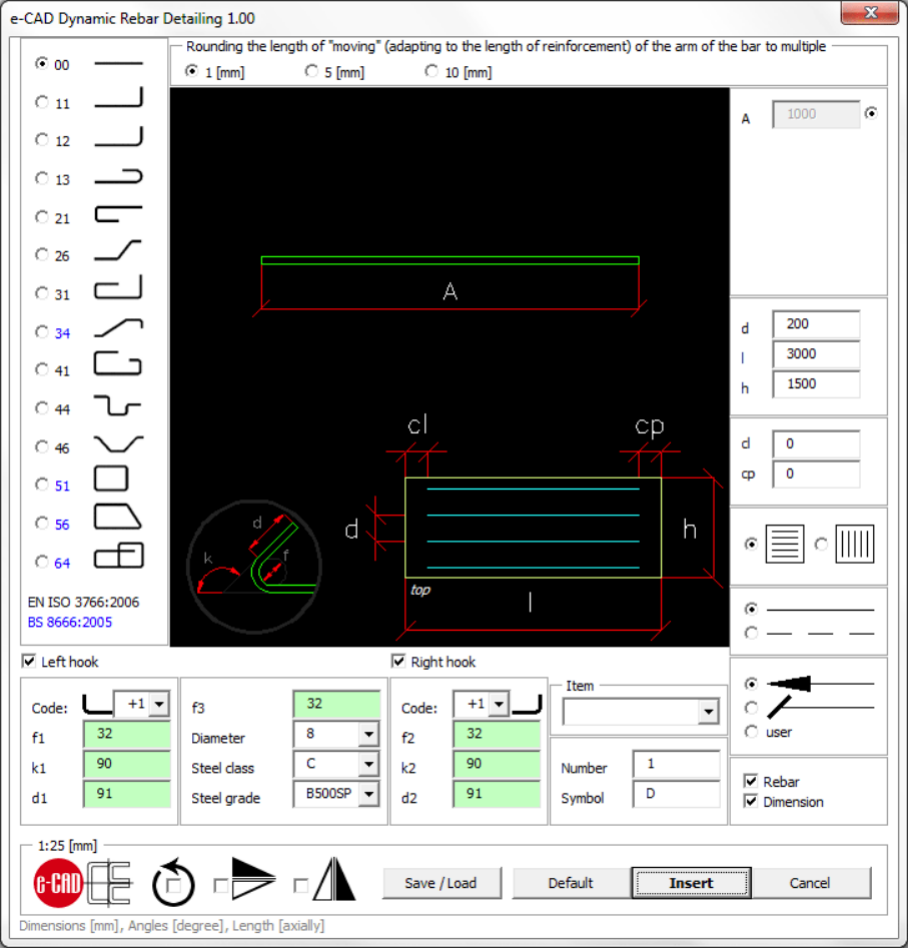Image resolution: width=908 pixels, height=948 pixels.
Task: Click the d1 value field
Action: [127, 794]
